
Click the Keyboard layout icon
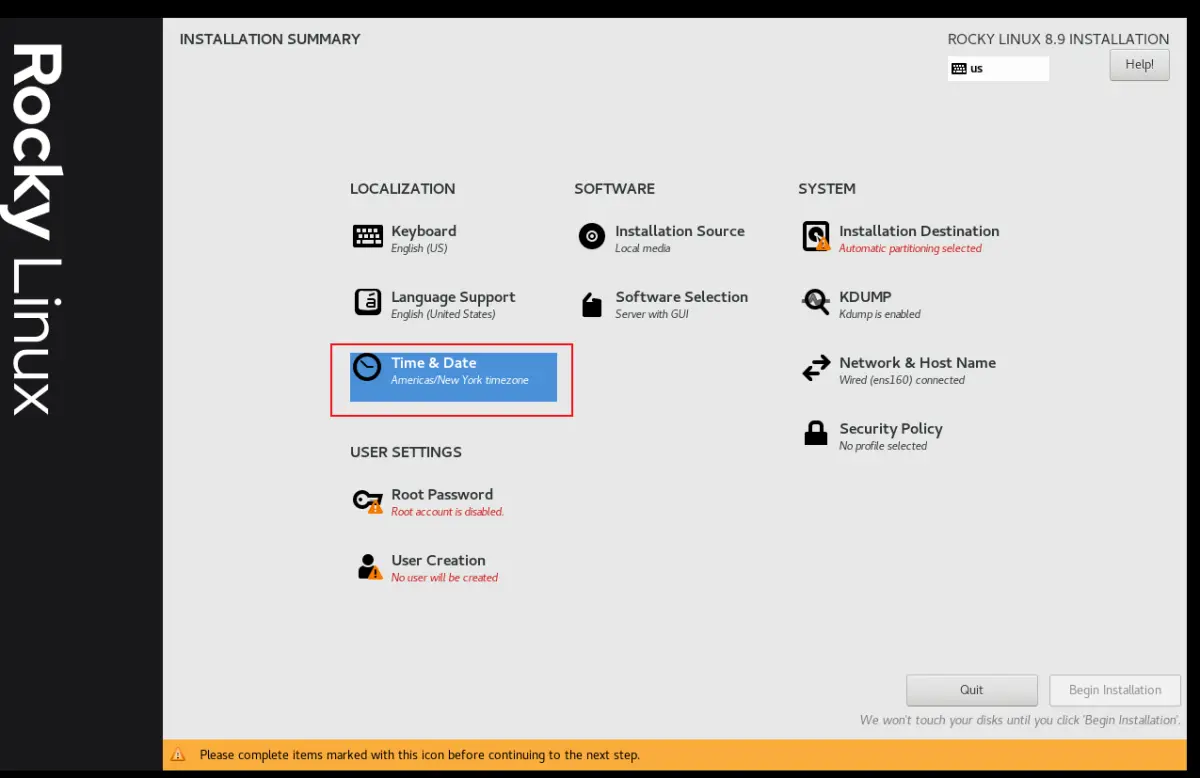tap(368, 236)
